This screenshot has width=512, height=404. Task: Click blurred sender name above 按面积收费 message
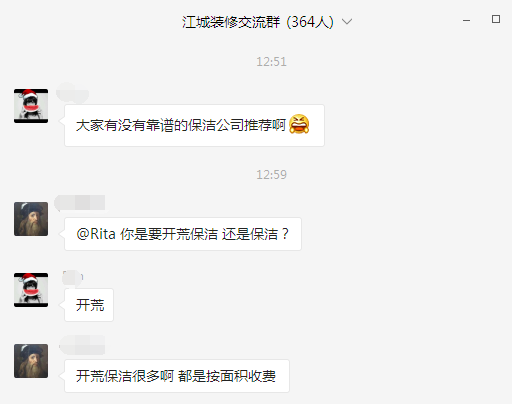click(82, 345)
